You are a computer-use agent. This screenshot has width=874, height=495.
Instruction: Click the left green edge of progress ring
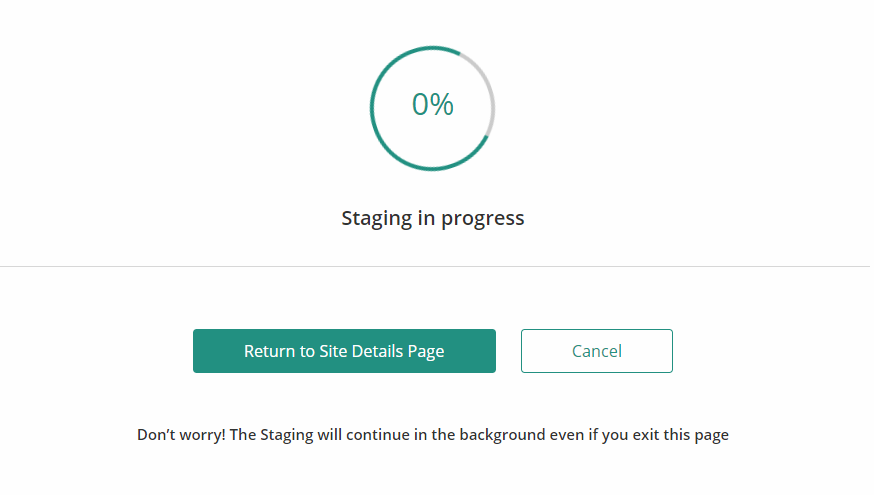[x=372, y=108]
